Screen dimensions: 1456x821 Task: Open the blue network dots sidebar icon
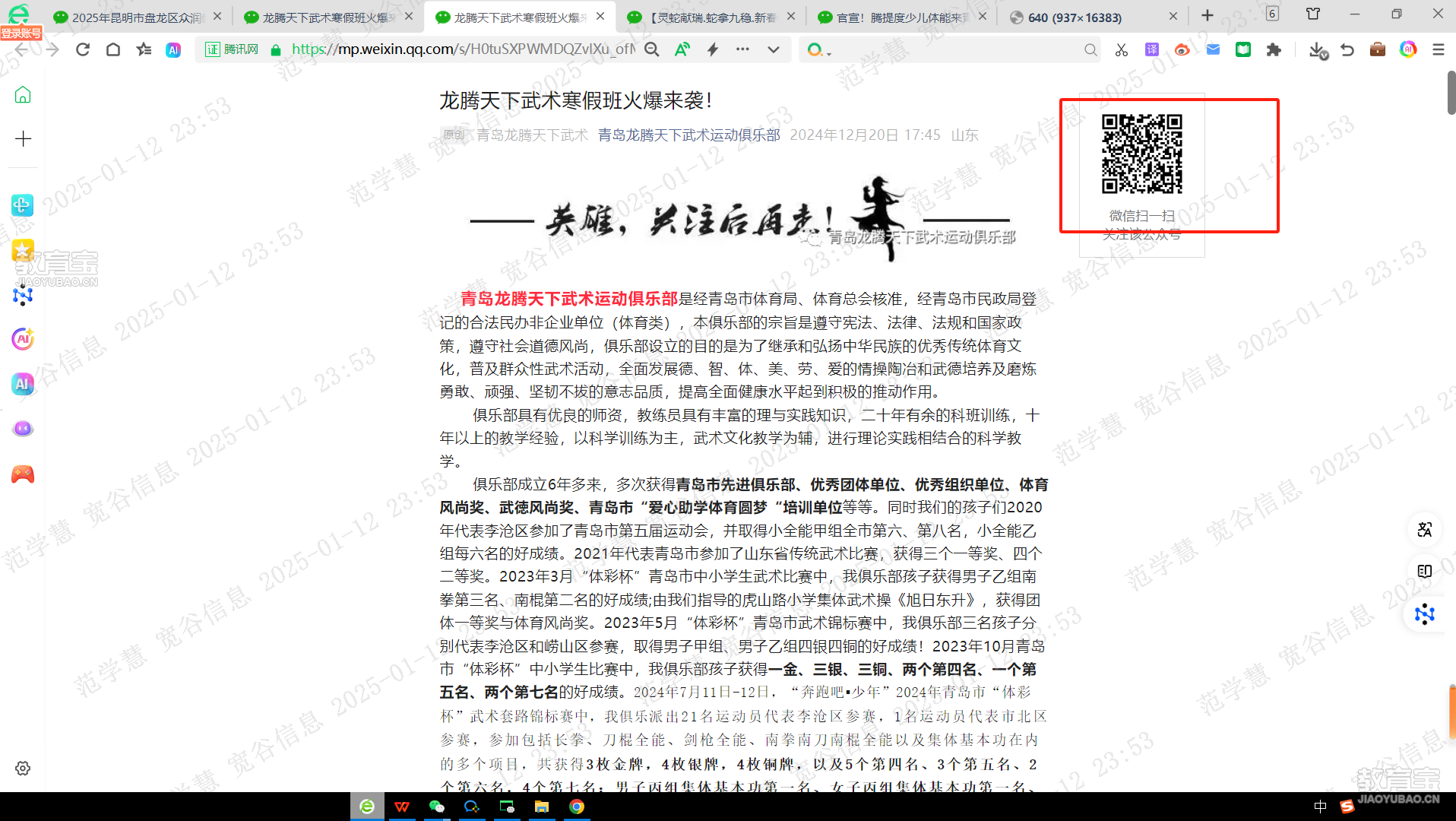[23, 295]
